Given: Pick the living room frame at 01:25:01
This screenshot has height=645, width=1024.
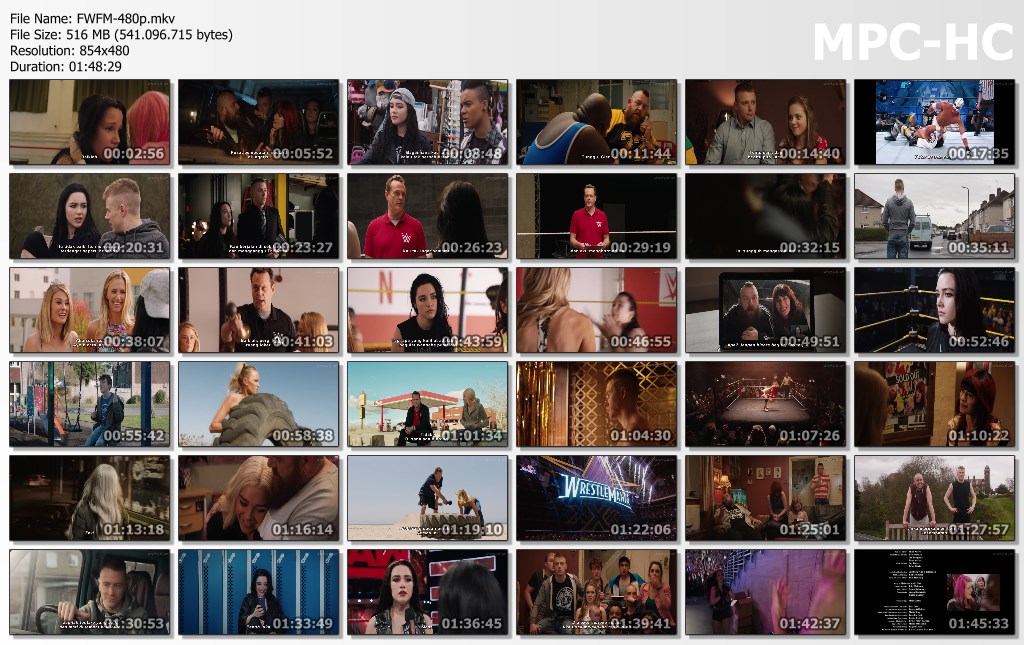Looking at the screenshot, I should pos(765,498).
